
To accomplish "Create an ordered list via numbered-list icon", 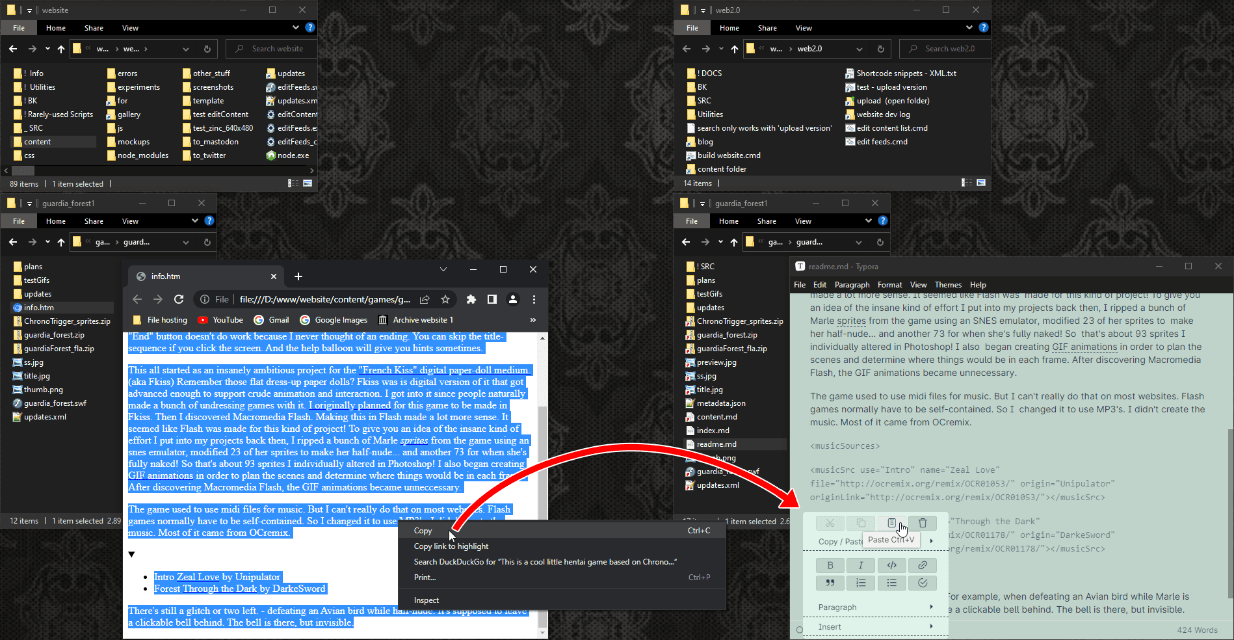I will tap(861, 583).
